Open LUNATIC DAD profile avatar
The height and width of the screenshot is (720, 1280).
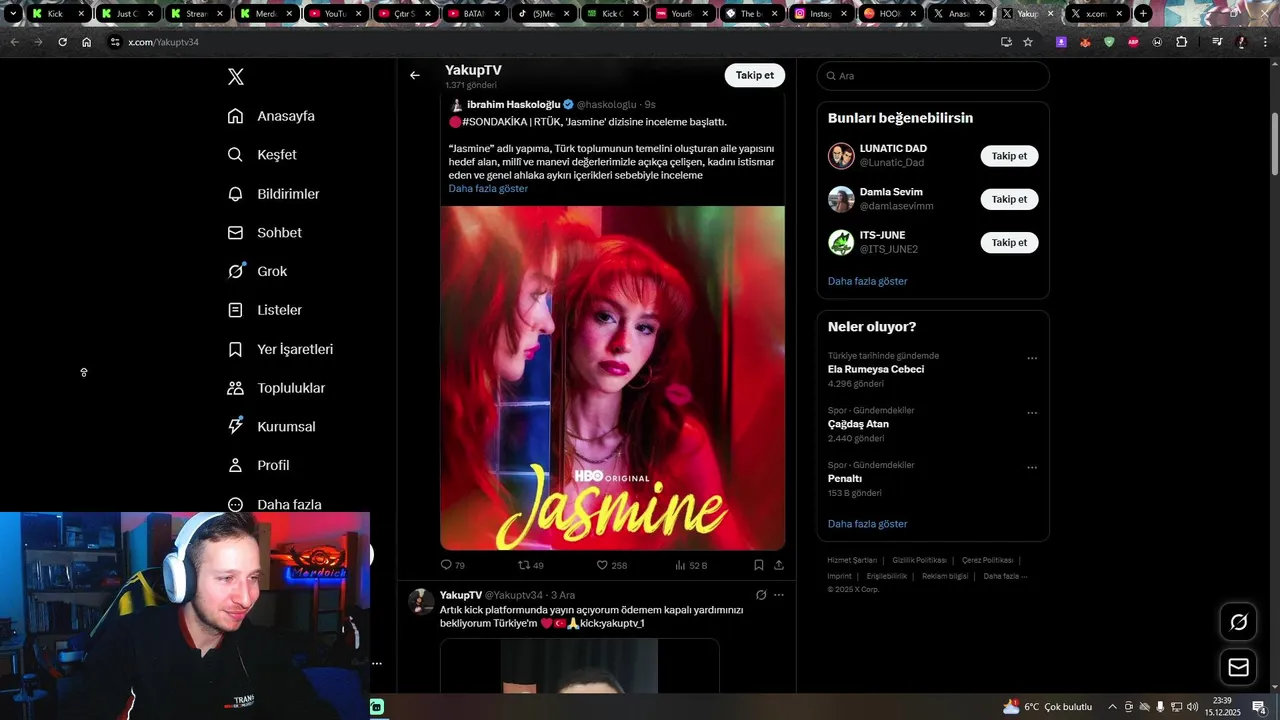pos(841,156)
